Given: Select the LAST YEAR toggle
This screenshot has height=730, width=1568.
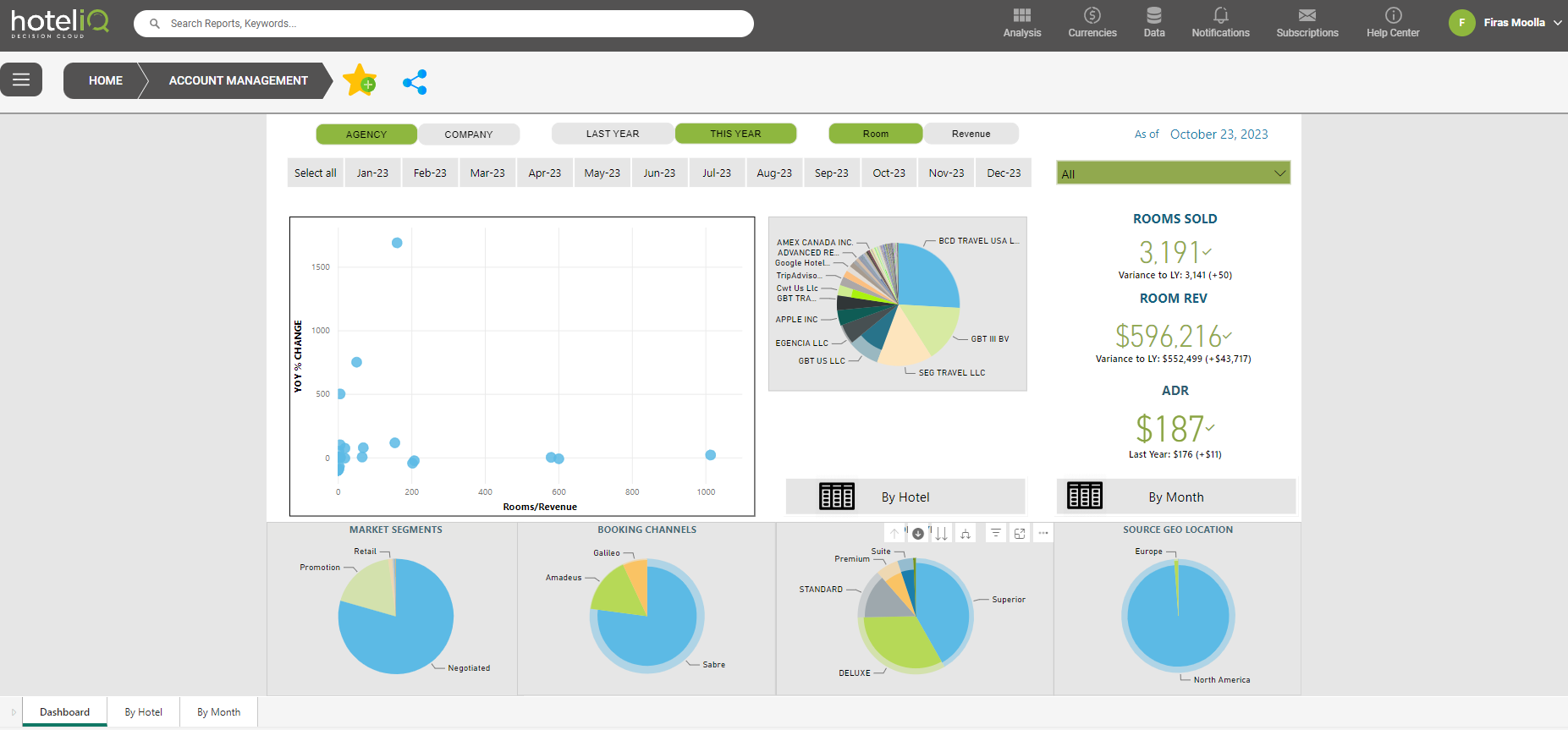Looking at the screenshot, I should coord(613,134).
